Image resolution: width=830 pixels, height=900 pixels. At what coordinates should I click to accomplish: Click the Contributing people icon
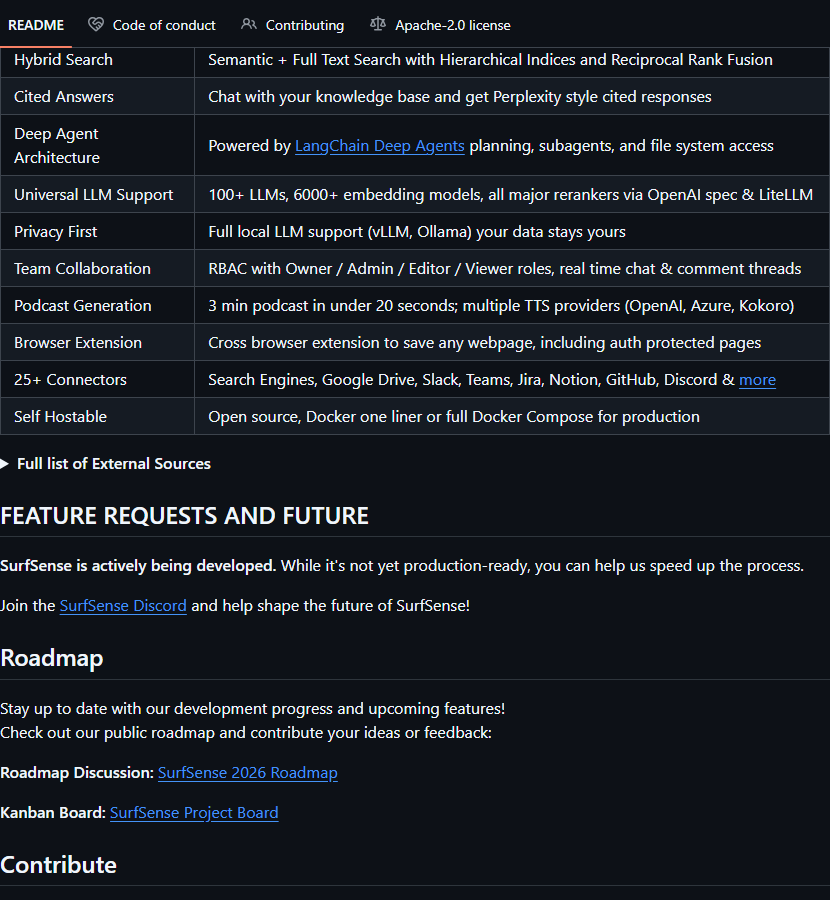click(249, 25)
